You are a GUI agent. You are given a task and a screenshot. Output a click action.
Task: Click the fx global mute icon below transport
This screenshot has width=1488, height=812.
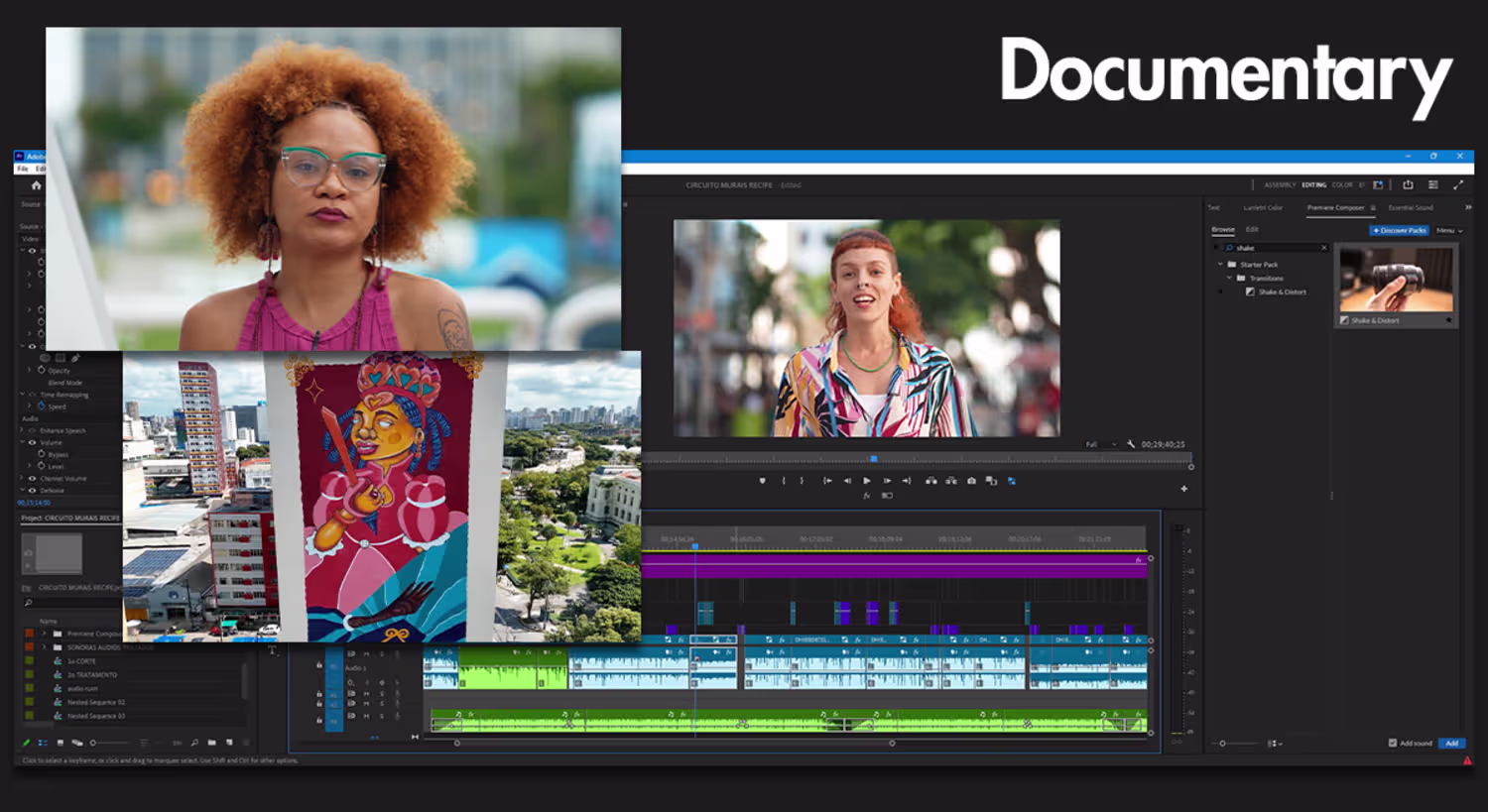pyautogui.click(x=866, y=496)
